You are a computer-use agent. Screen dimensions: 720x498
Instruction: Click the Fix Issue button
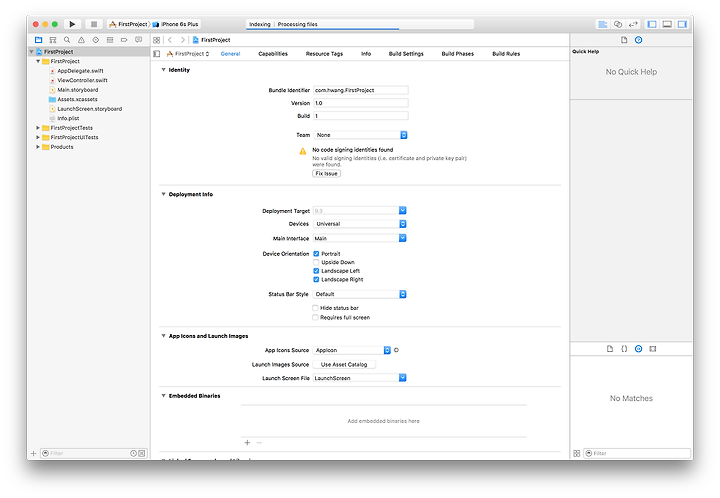[x=326, y=173]
